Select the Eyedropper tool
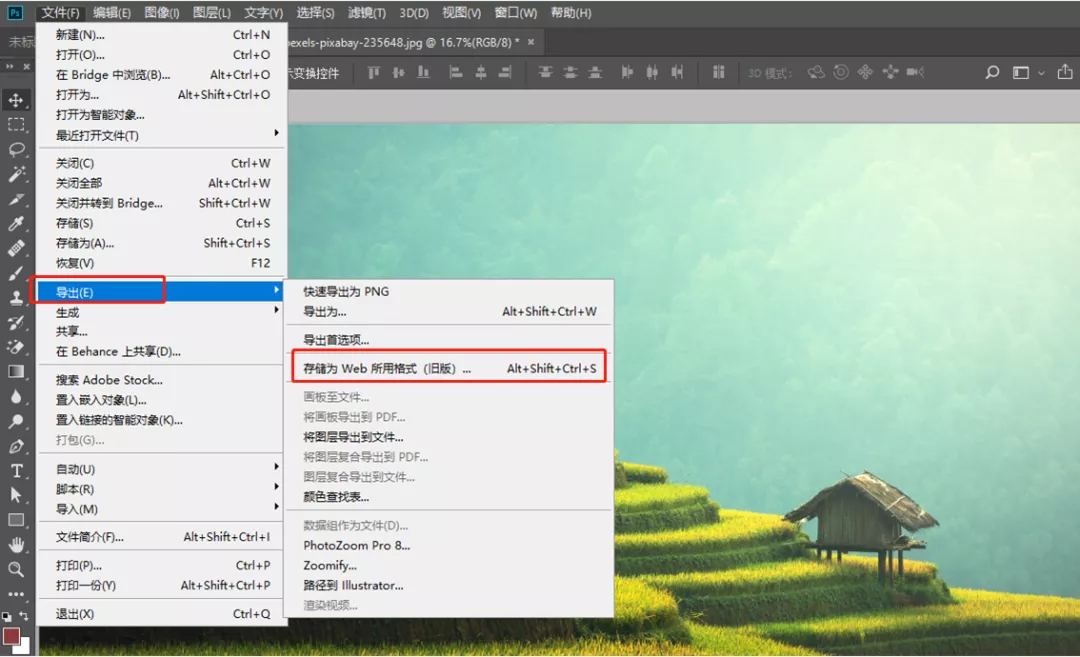This screenshot has width=1080, height=657. [x=12, y=224]
